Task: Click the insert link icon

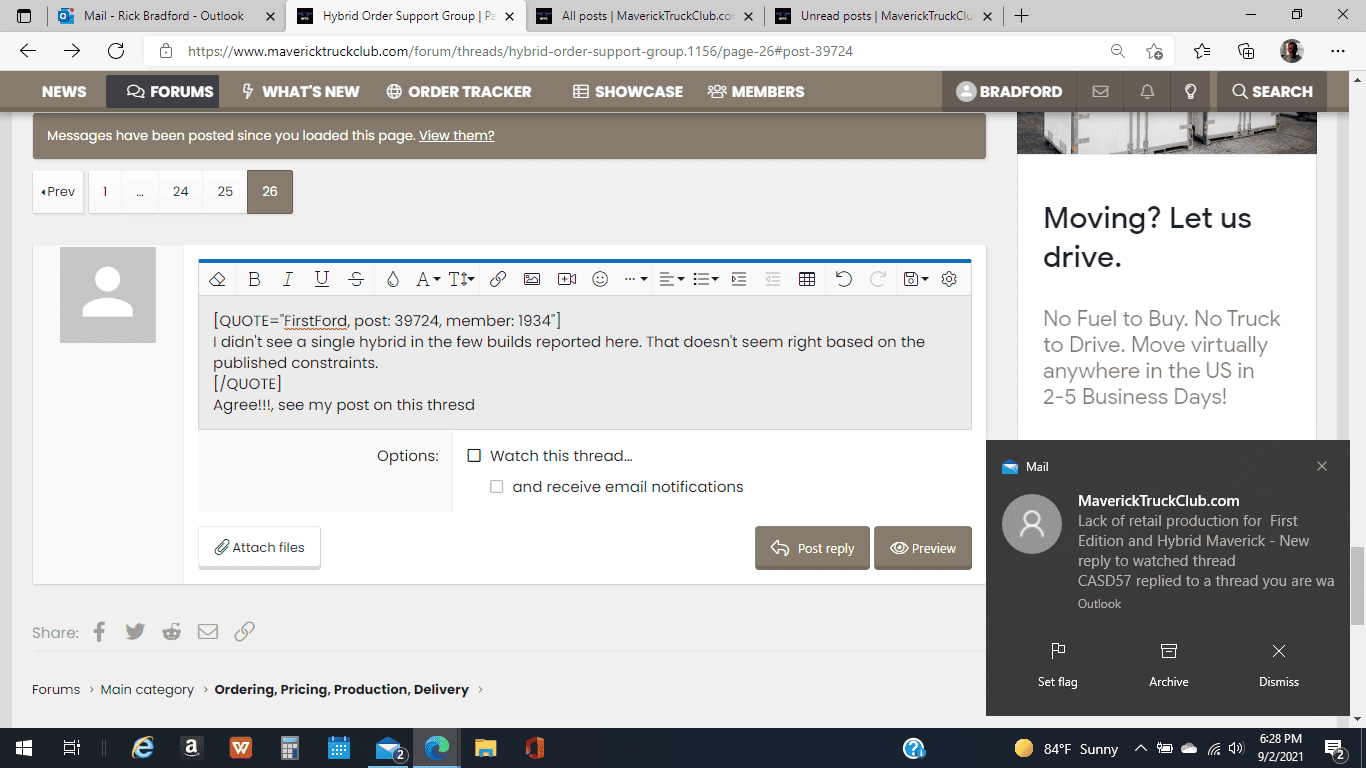Action: click(x=498, y=280)
